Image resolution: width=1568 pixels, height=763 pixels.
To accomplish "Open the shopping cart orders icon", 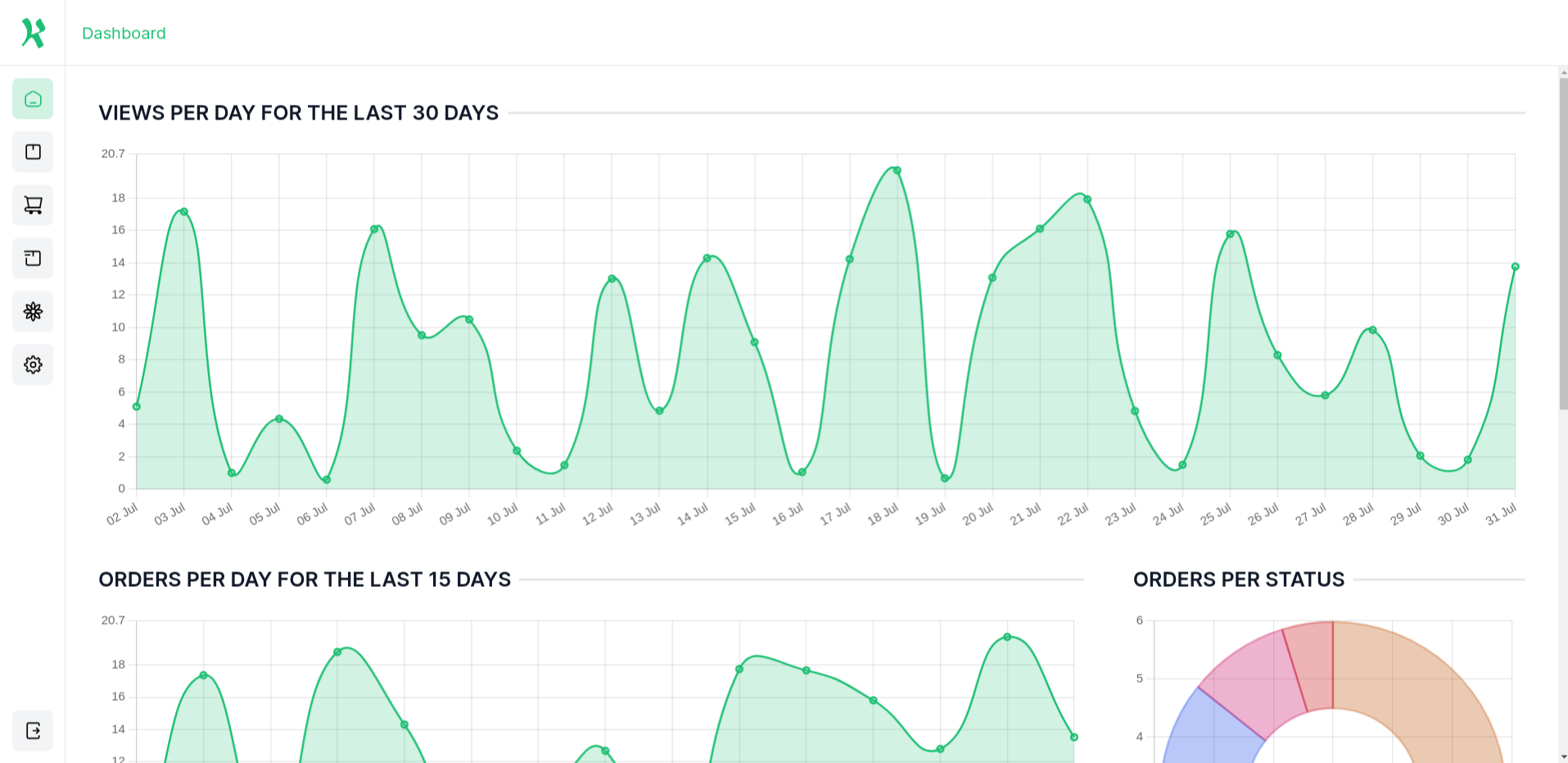I will [x=33, y=205].
